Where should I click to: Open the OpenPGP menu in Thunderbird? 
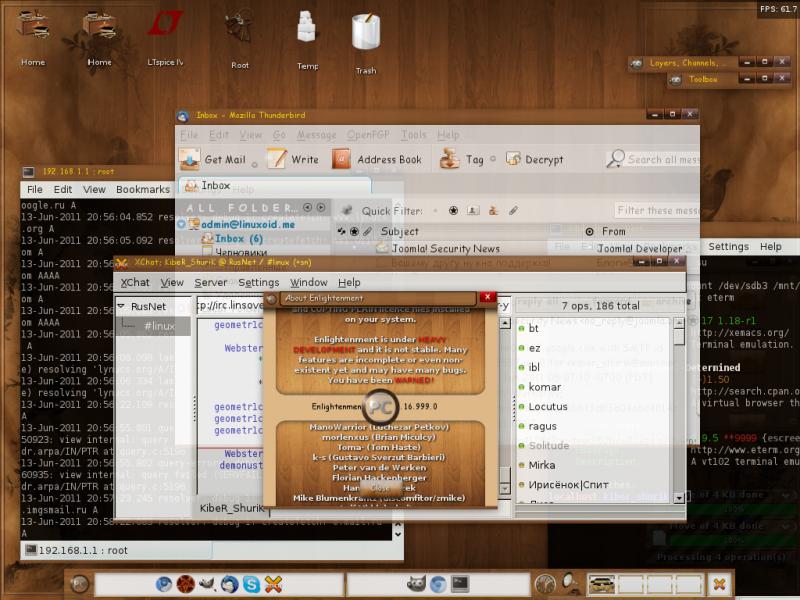(x=368, y=135)
